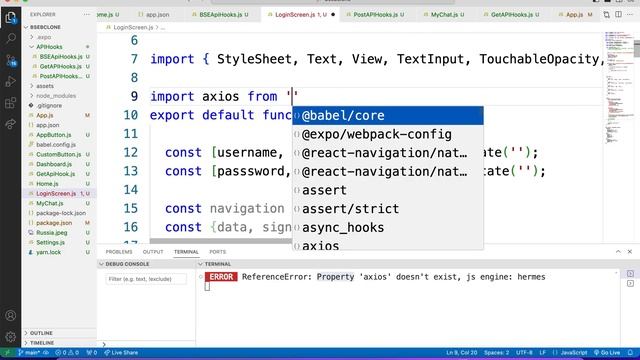Screen dimensions: 640x360
Task: Open Dashboard.js in Explorer
Action: pyautogui.click(x=54, y=164)
